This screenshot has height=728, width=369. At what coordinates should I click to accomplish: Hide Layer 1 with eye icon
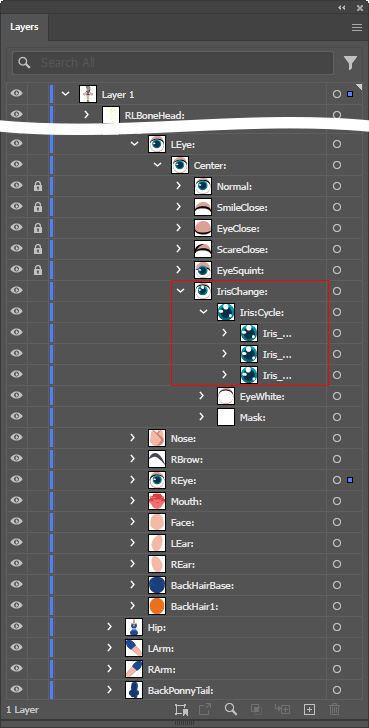pos(17,94)
